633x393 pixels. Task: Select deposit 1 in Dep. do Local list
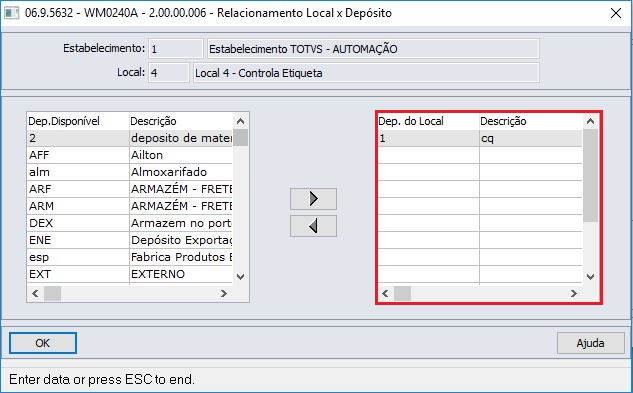(480, 138)
